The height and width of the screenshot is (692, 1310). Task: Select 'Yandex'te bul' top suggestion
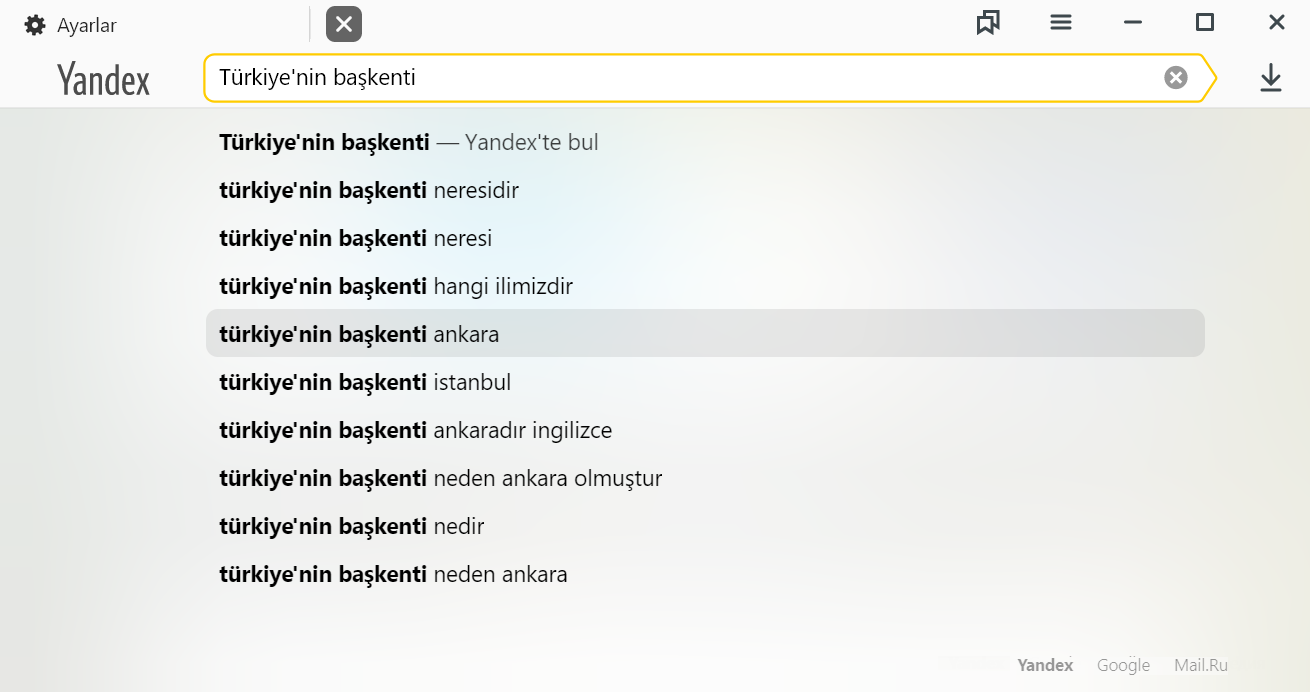click(705, 142)
